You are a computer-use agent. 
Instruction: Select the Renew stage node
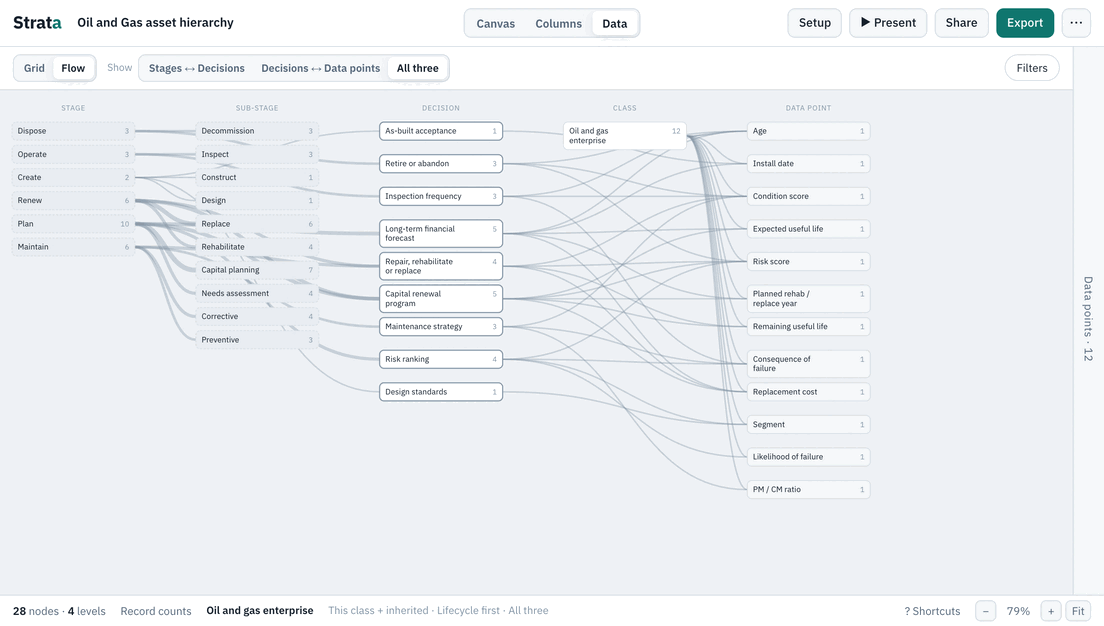click(x=73, y=201)
